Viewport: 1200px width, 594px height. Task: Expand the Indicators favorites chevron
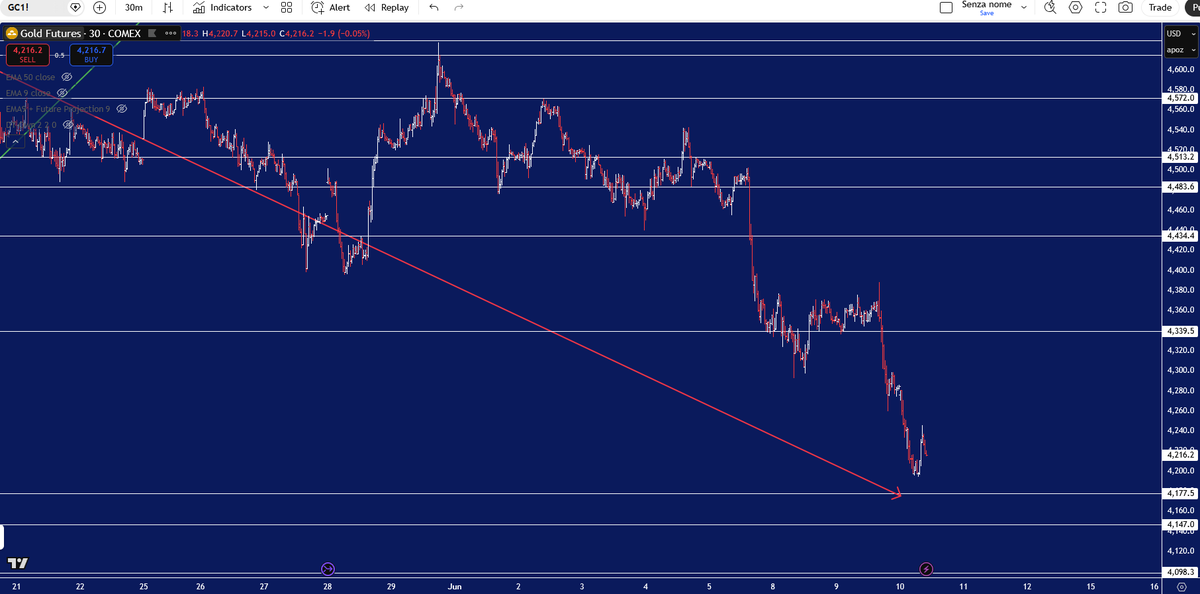click(265, 7)
